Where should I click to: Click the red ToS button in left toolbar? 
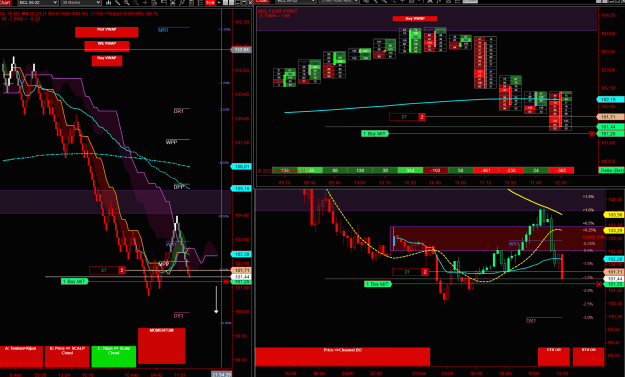click(210, 2)
